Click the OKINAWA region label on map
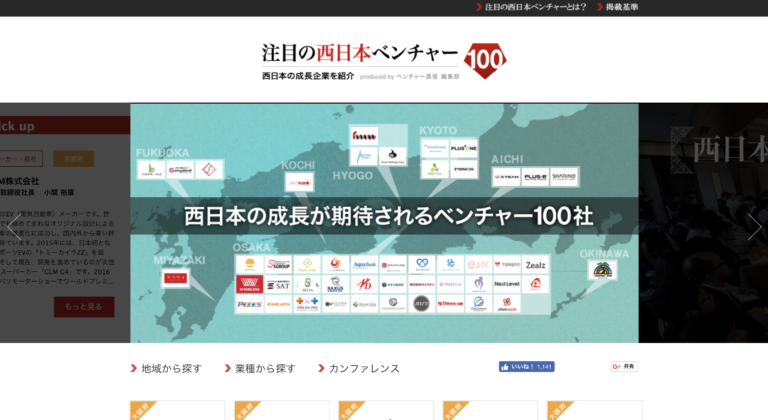Viewport: 768px width, 420px height. [x=604, y=254]
